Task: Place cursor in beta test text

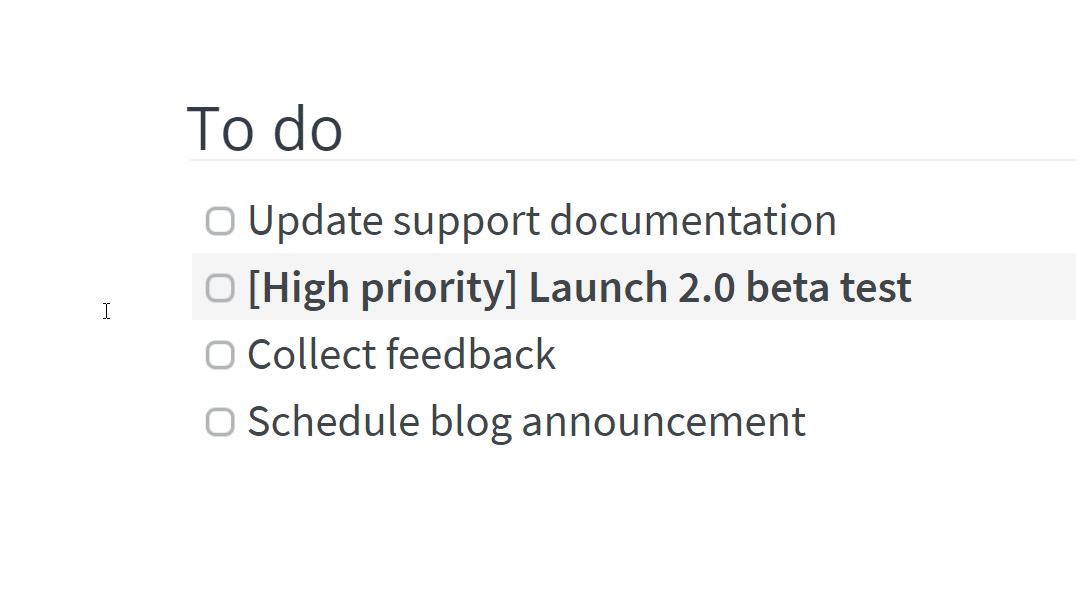Action: click(829, 287)
